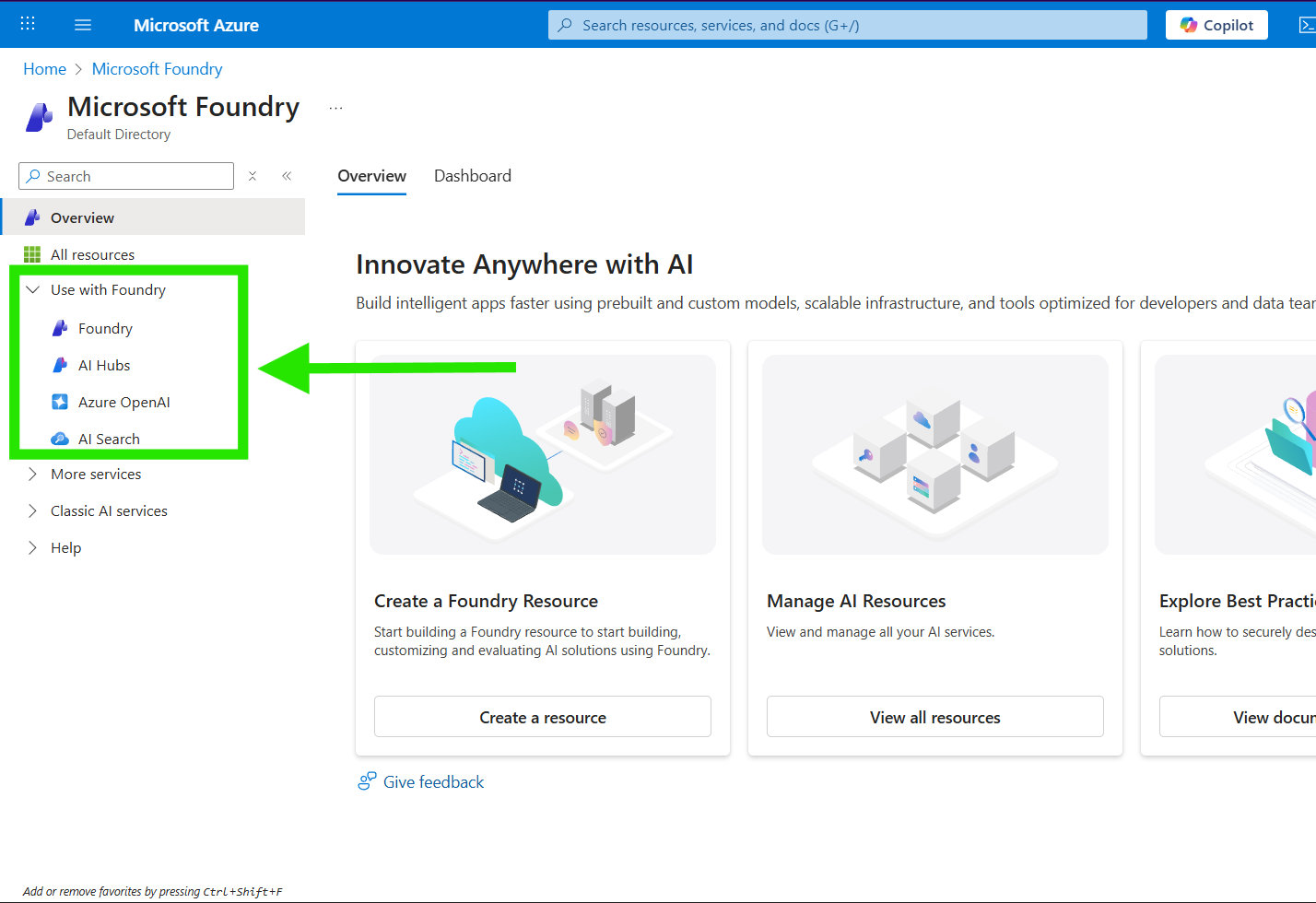Click Create a resource button
Viewport: 1316px width, 903px height.
[542, 717]
